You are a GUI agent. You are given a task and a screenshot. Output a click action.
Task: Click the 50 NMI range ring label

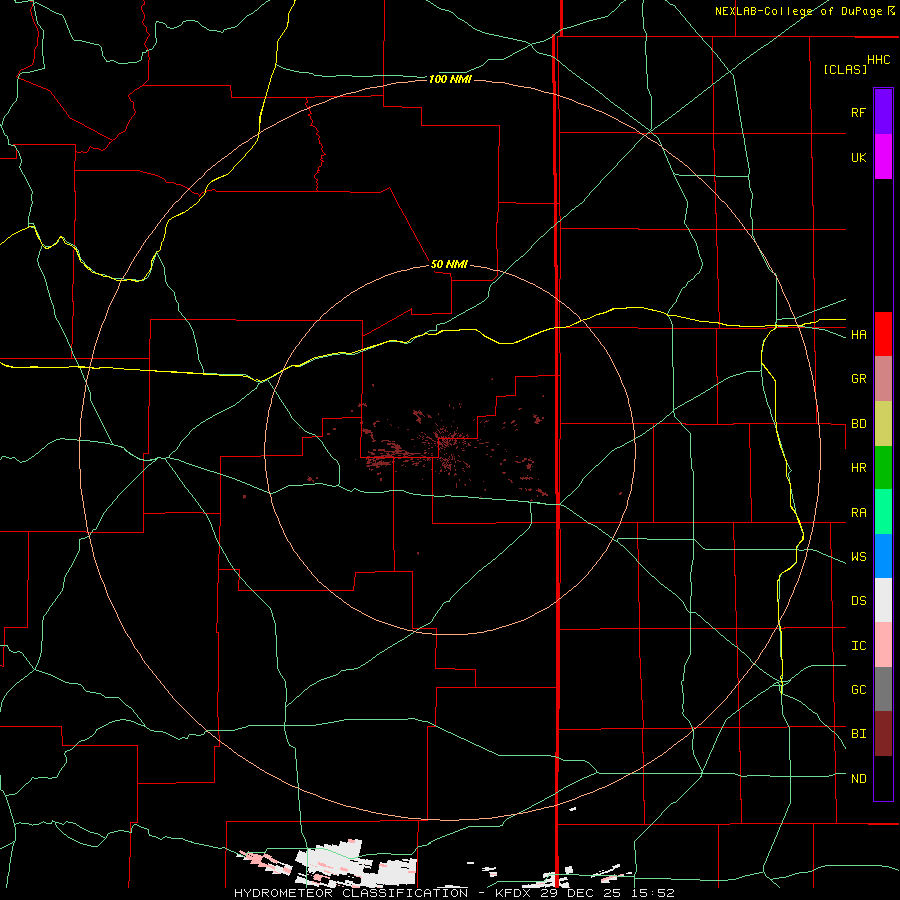(x=449, y=265)
